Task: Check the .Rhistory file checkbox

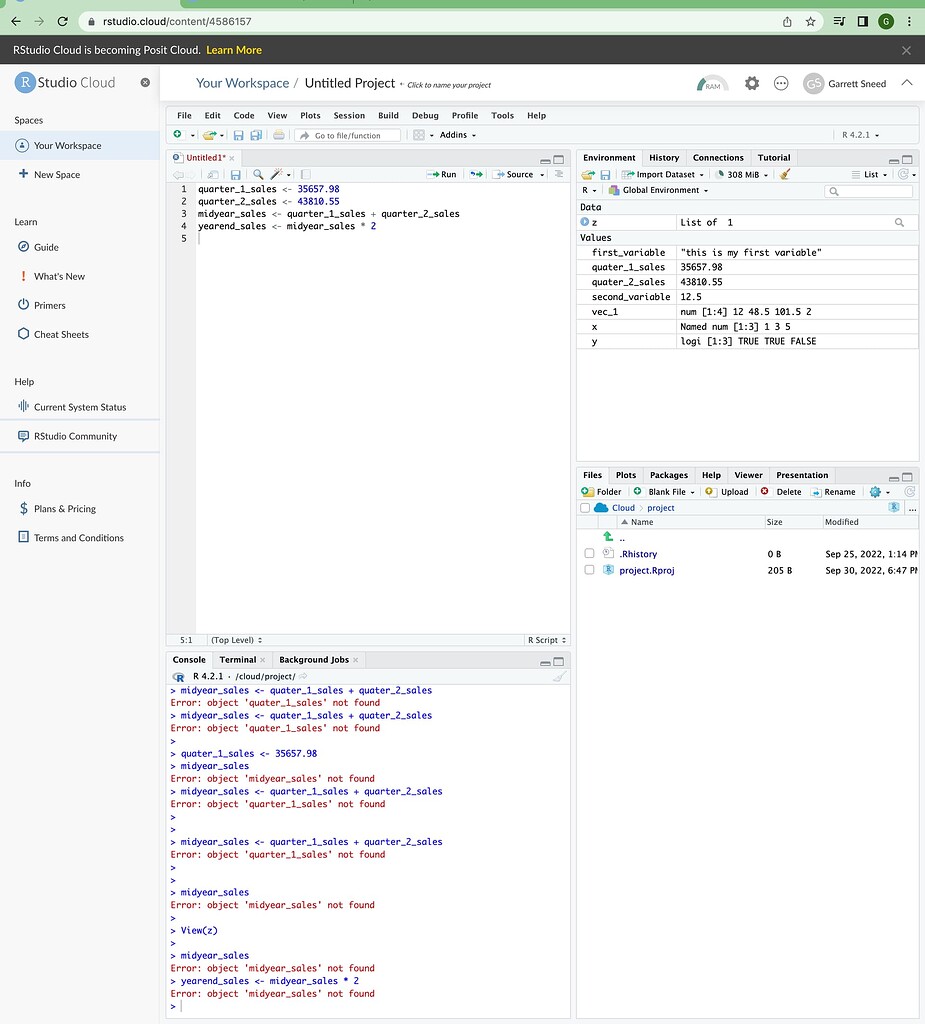Action: pos(589,554)
